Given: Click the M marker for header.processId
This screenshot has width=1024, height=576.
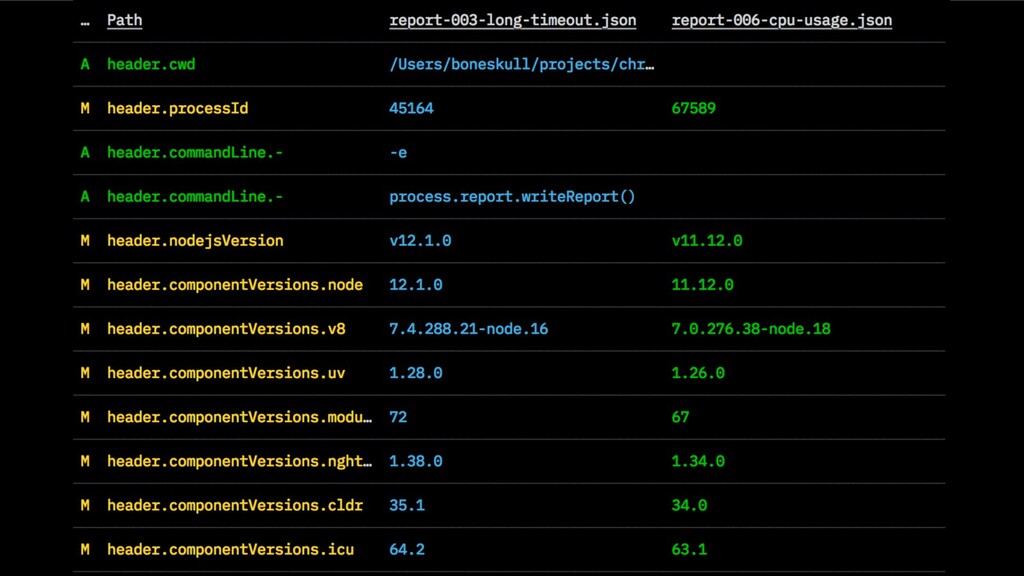Looking at the screenshot, I should (85, 108).
